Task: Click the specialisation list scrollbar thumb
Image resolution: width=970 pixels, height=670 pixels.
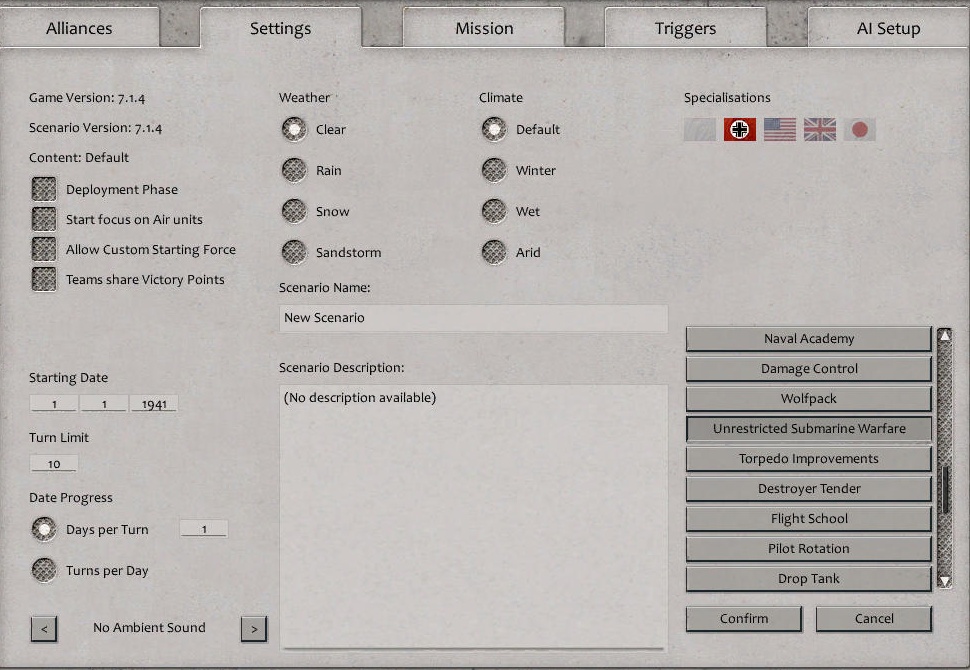Action: [945, 489]
